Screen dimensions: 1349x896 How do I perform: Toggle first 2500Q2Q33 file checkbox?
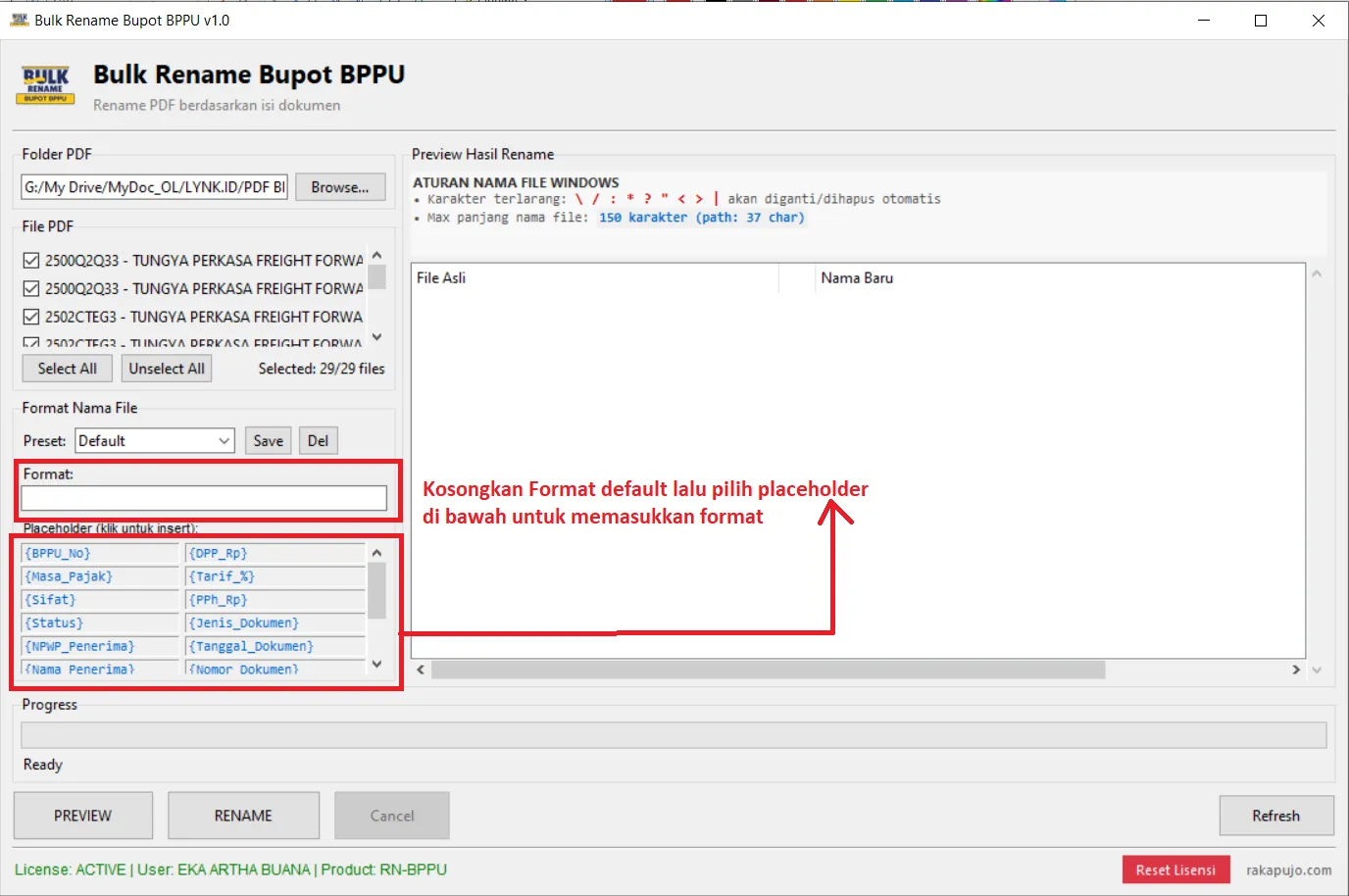(31, 261)
